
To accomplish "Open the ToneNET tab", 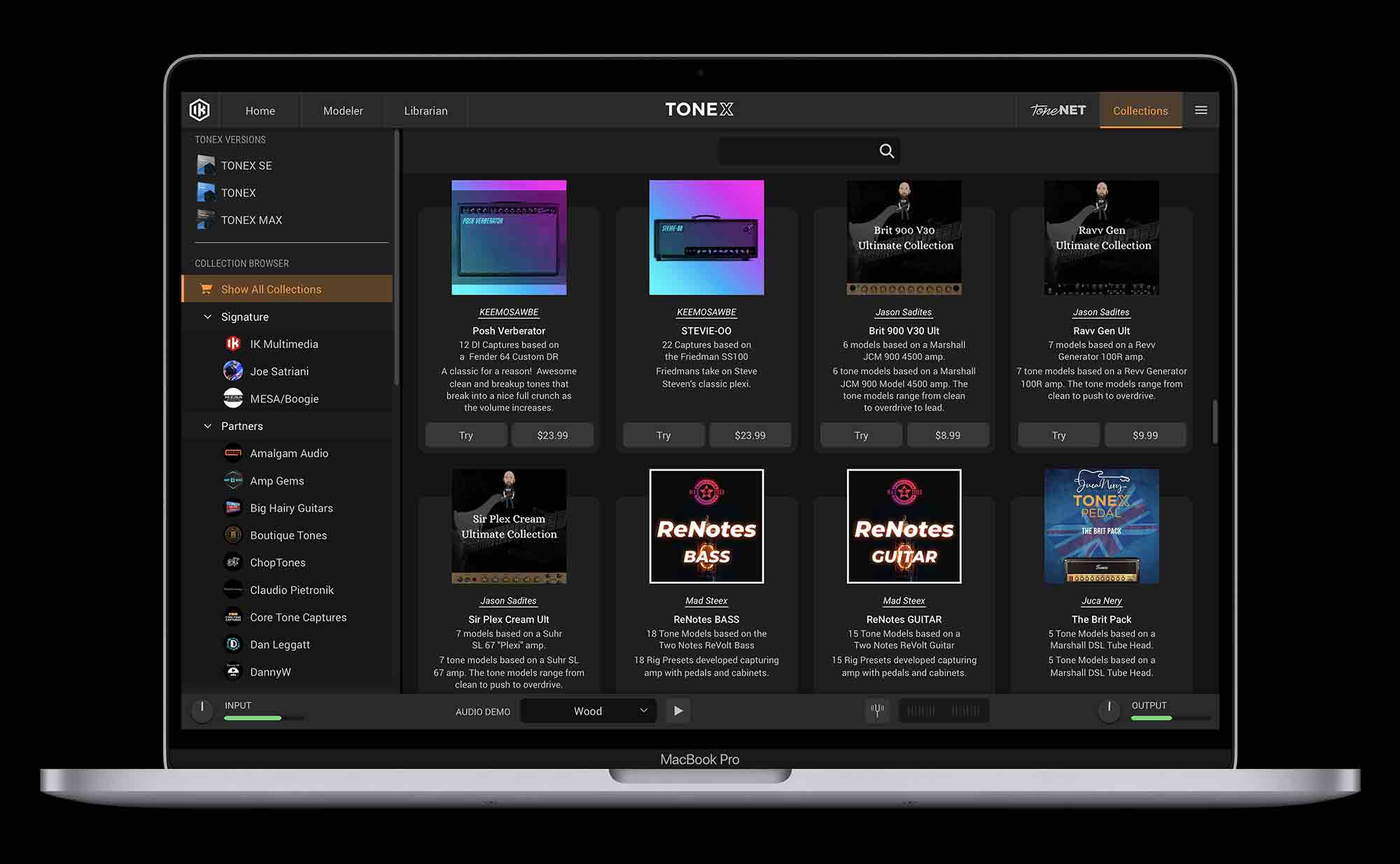I will click(x=1058, y=111).
